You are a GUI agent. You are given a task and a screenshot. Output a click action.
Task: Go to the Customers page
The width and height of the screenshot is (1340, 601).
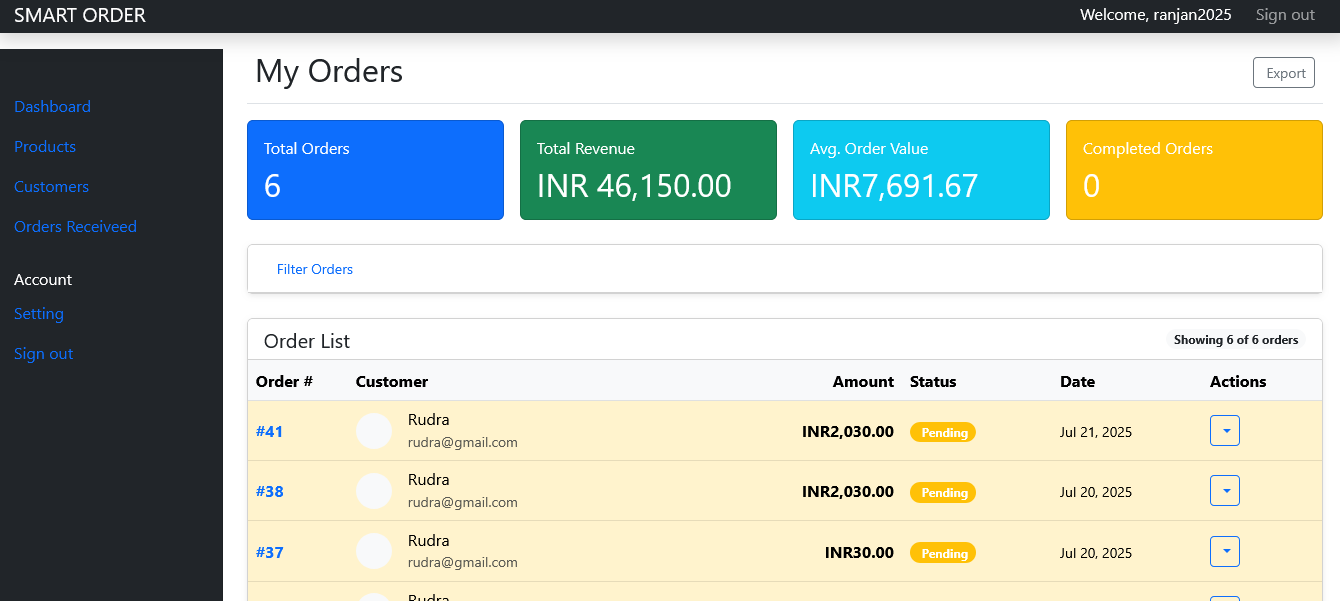51,186
